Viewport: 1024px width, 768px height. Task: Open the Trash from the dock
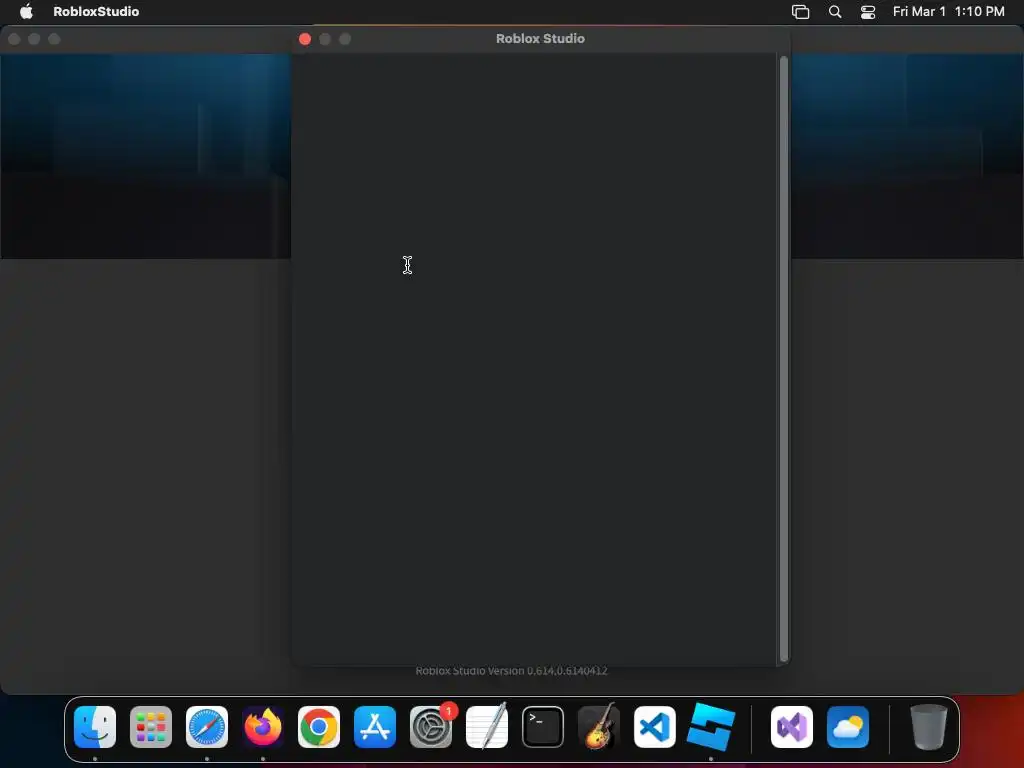click(x=928, y=727)
